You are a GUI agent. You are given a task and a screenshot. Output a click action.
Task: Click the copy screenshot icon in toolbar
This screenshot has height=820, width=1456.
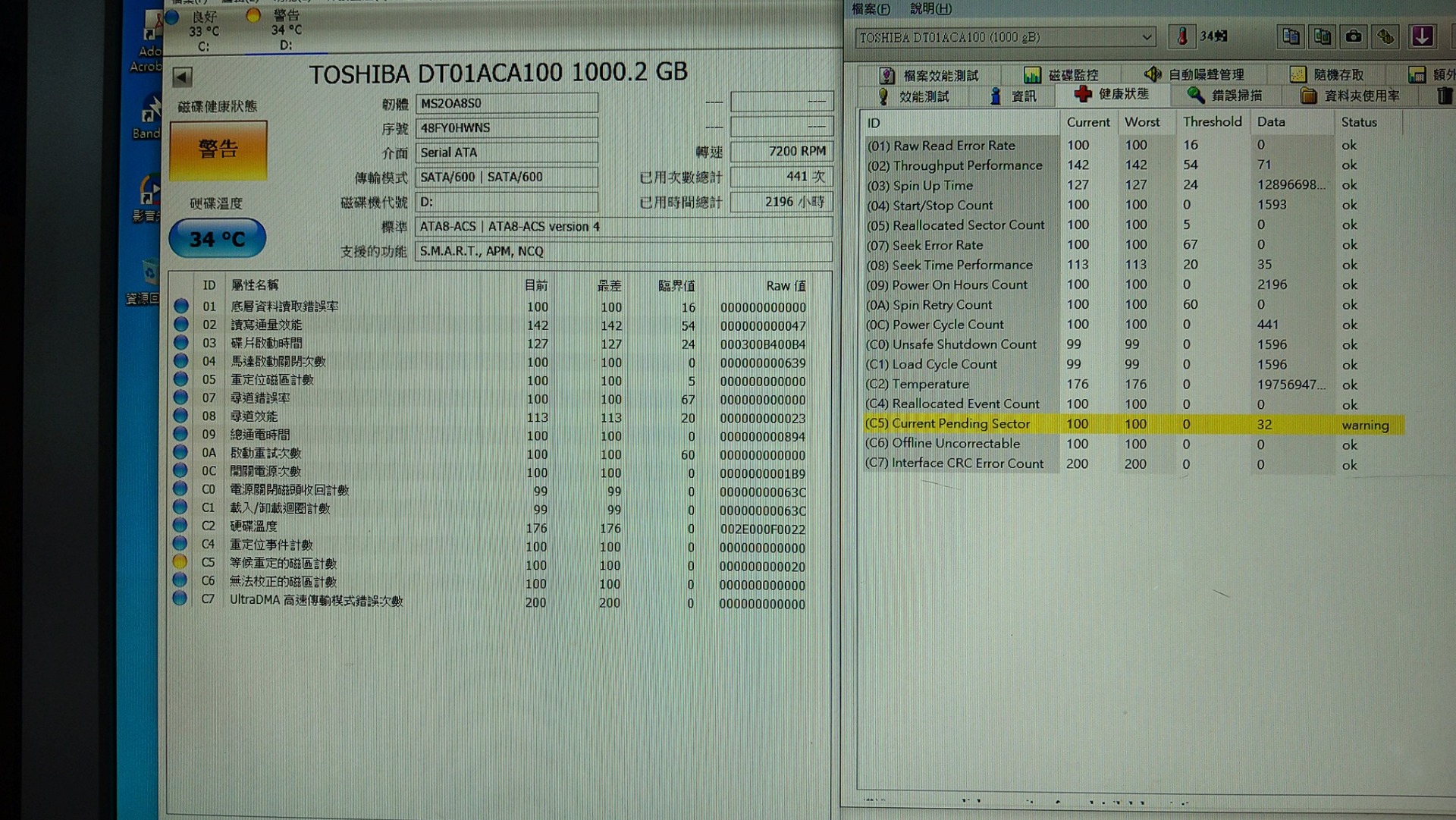(x=1322, y=36)
